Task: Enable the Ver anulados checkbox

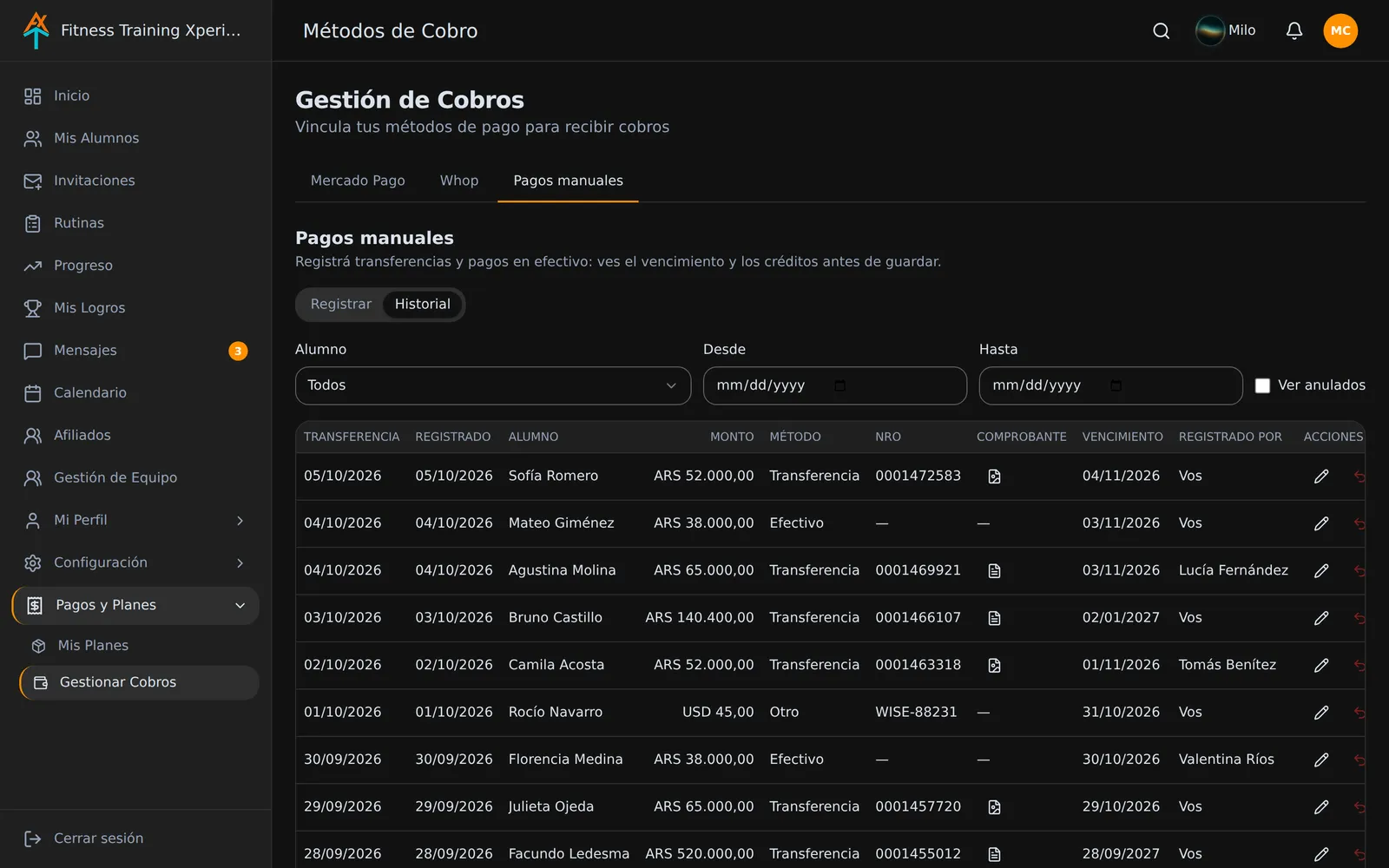Action: pyautogui.click(x=1262, y=385)
